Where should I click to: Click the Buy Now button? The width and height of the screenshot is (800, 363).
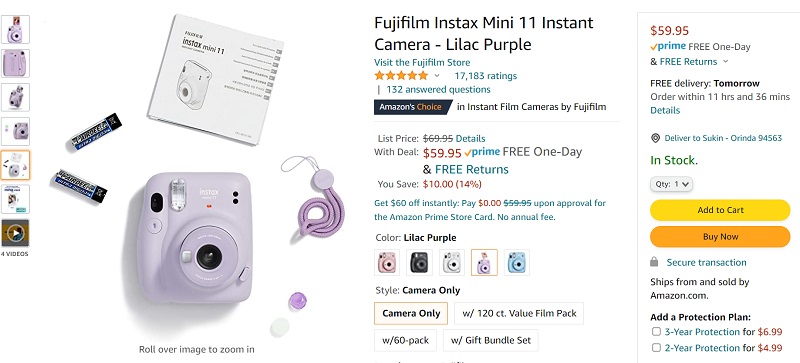click(x=720, y=237)
